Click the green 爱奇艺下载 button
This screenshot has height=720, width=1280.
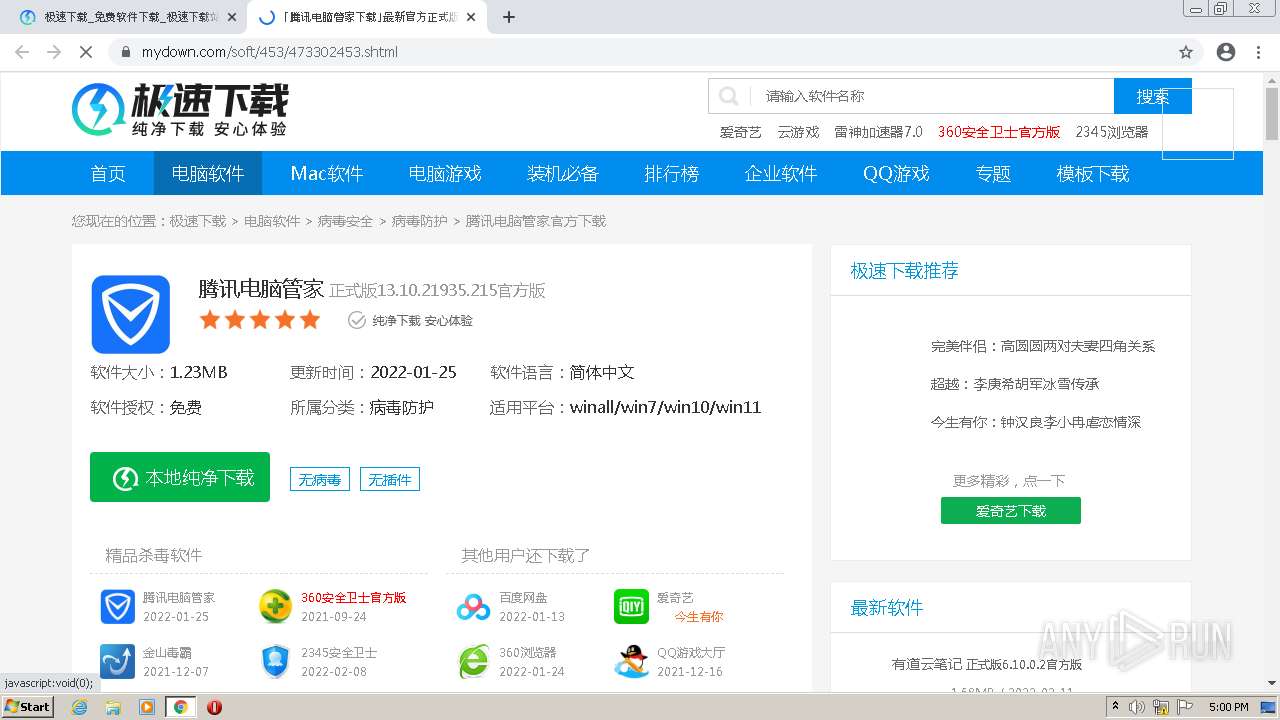click(x=1011, y=510)
